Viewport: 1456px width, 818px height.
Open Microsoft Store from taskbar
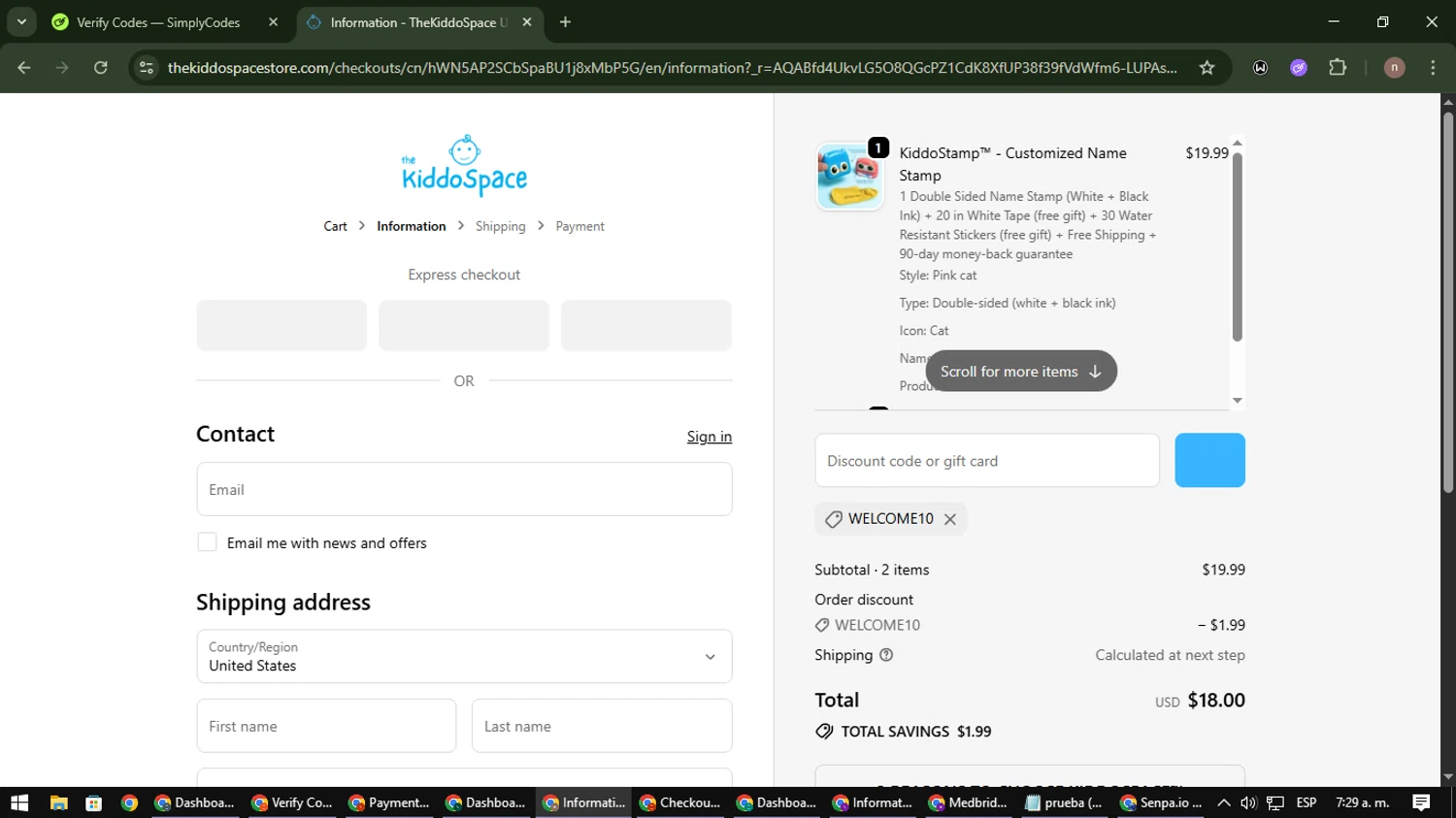tap(94, 802)
